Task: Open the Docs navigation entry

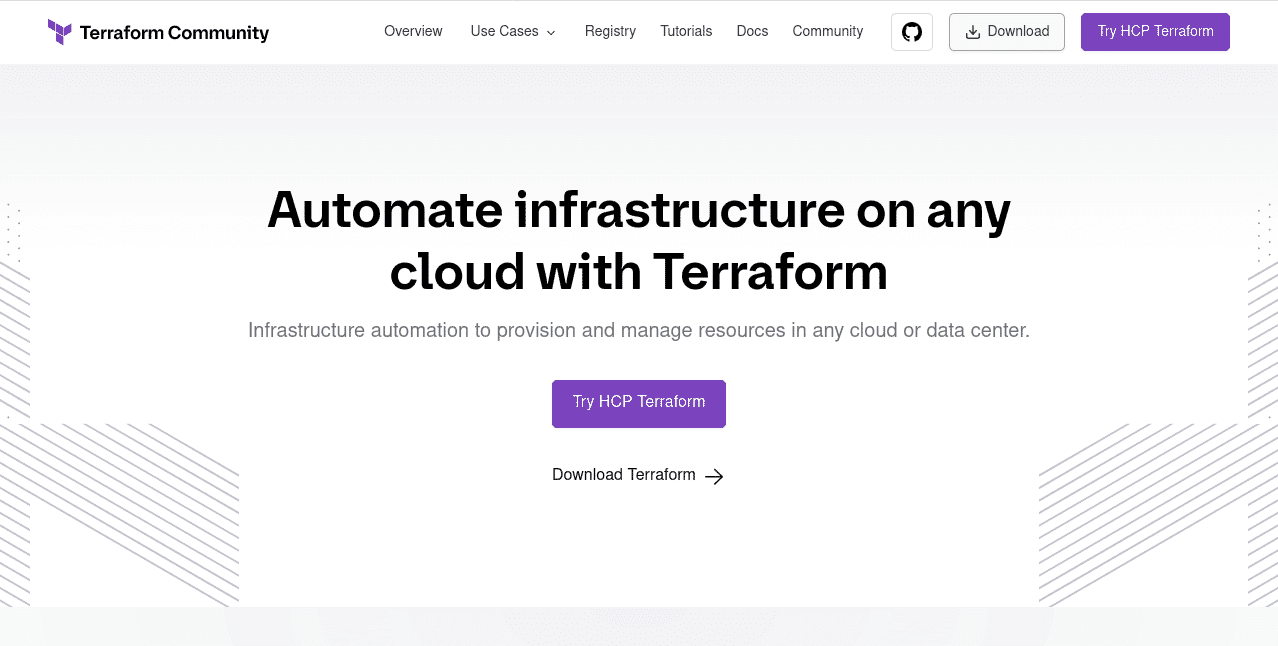Action: (x=752, y=31)
